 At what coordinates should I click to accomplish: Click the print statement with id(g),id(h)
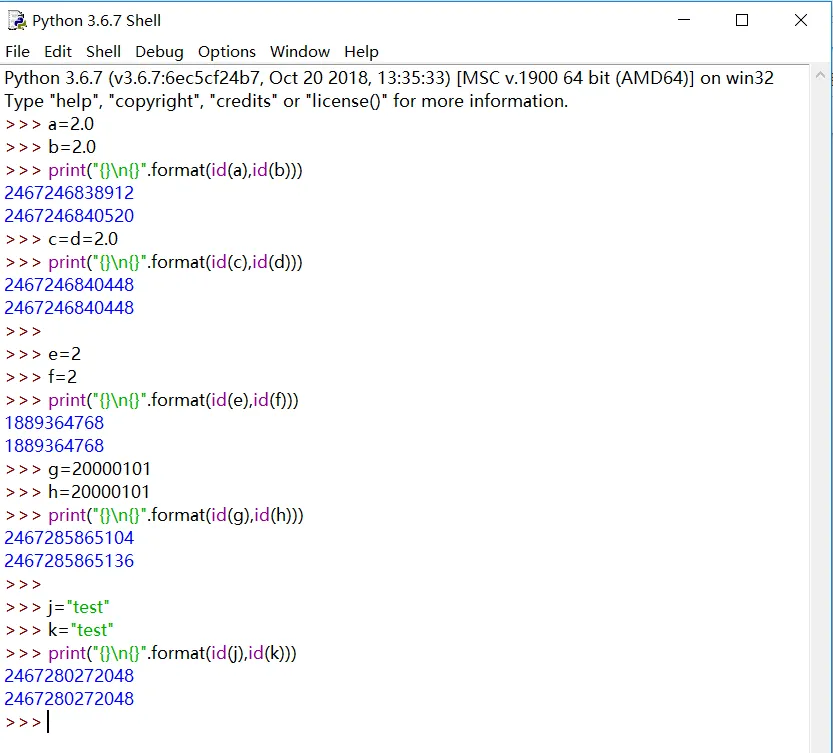(176, 515)
